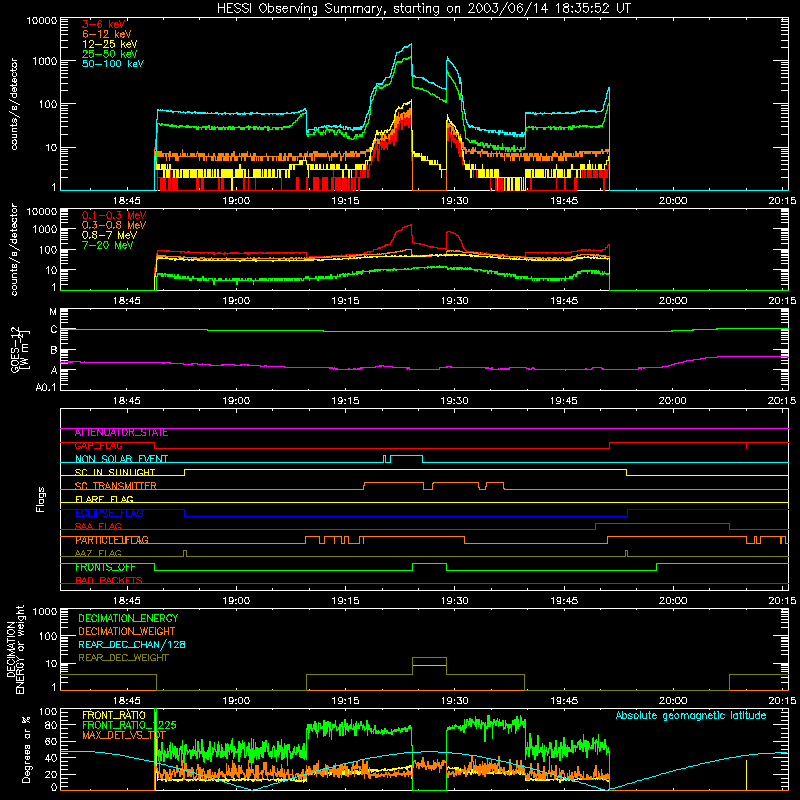Image resolution: width=800 pixels, height=800 pixels.
Task: Click the counts/s/detector title of the MeV panel
Action: [x=14, y=249]
